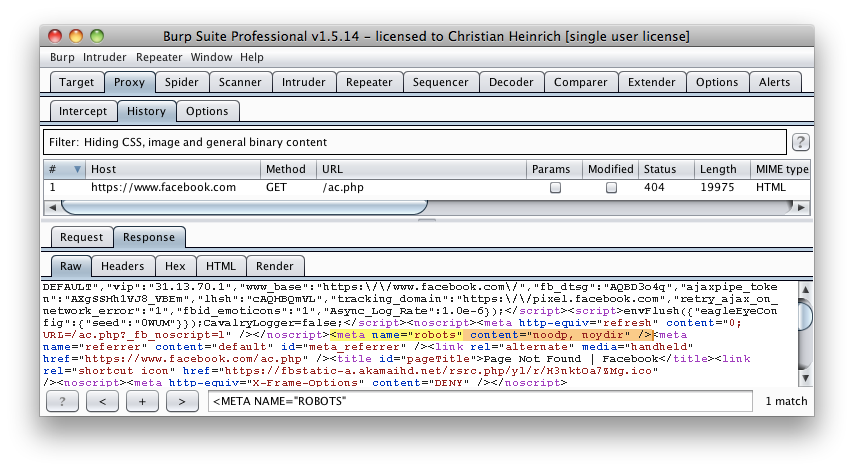Select the Request tab

[81, 237]
